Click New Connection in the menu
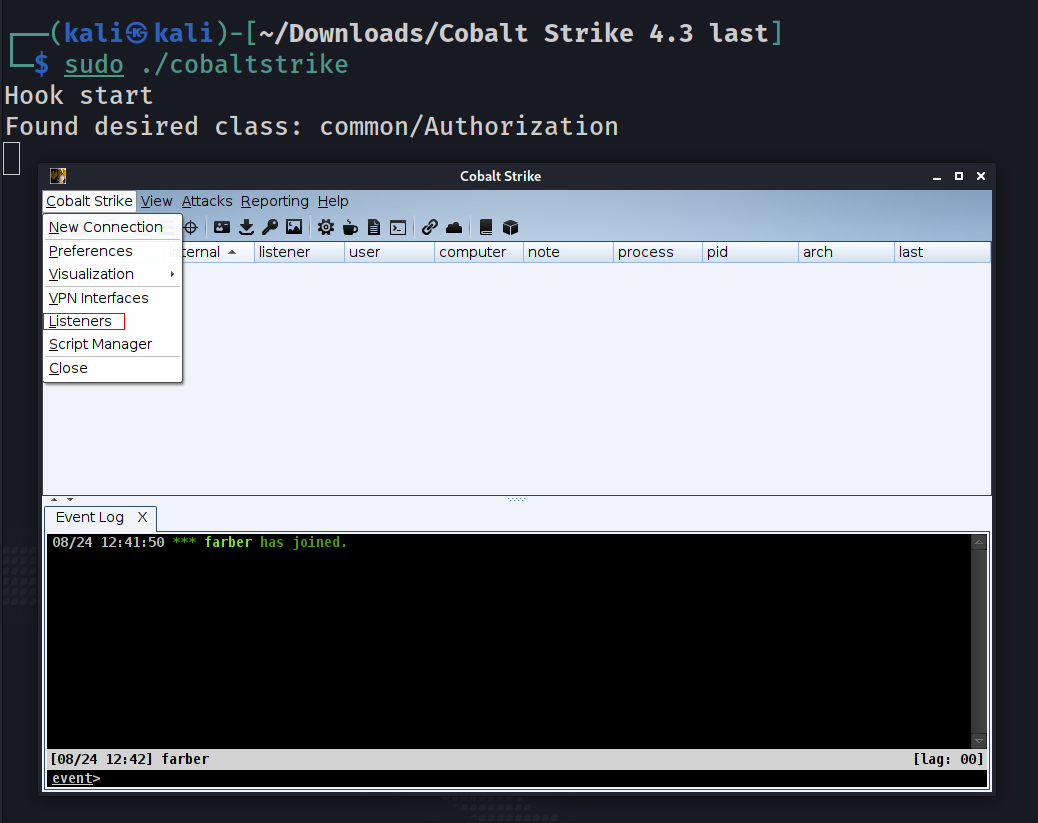Screen dimensions: 1038x823 pyautogui.click(x=106, y=227)
